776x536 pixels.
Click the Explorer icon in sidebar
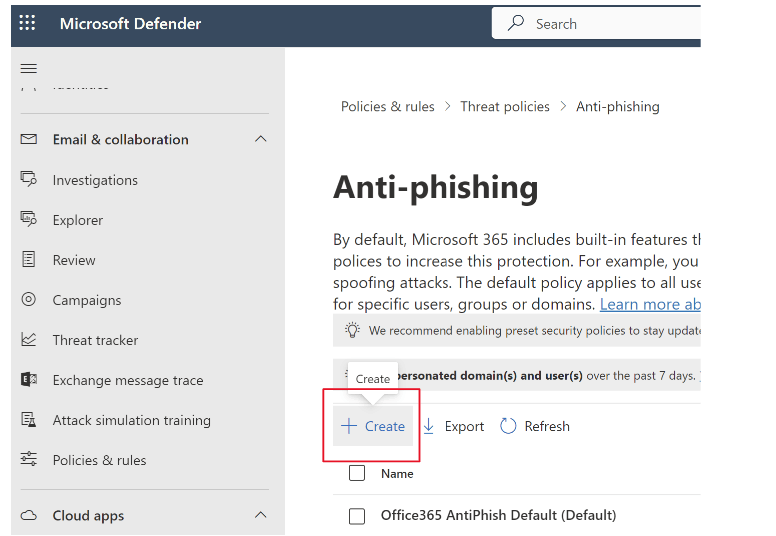pyautogui.click(x=29, y=219)
